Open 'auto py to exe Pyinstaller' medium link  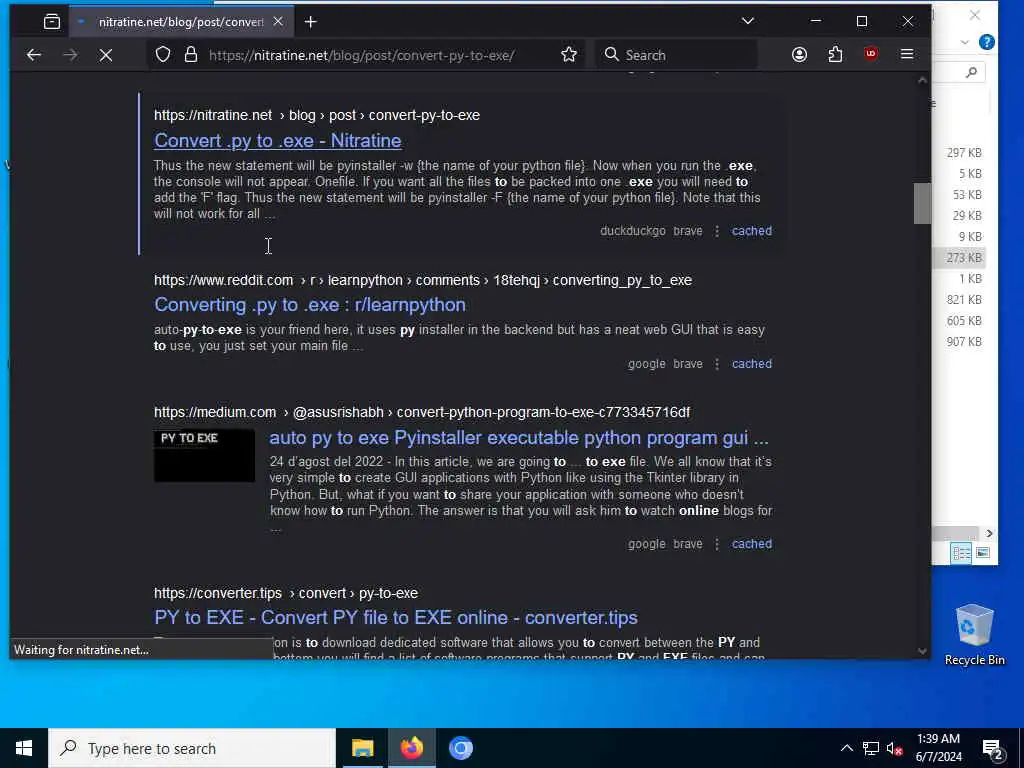pos(519,438)
